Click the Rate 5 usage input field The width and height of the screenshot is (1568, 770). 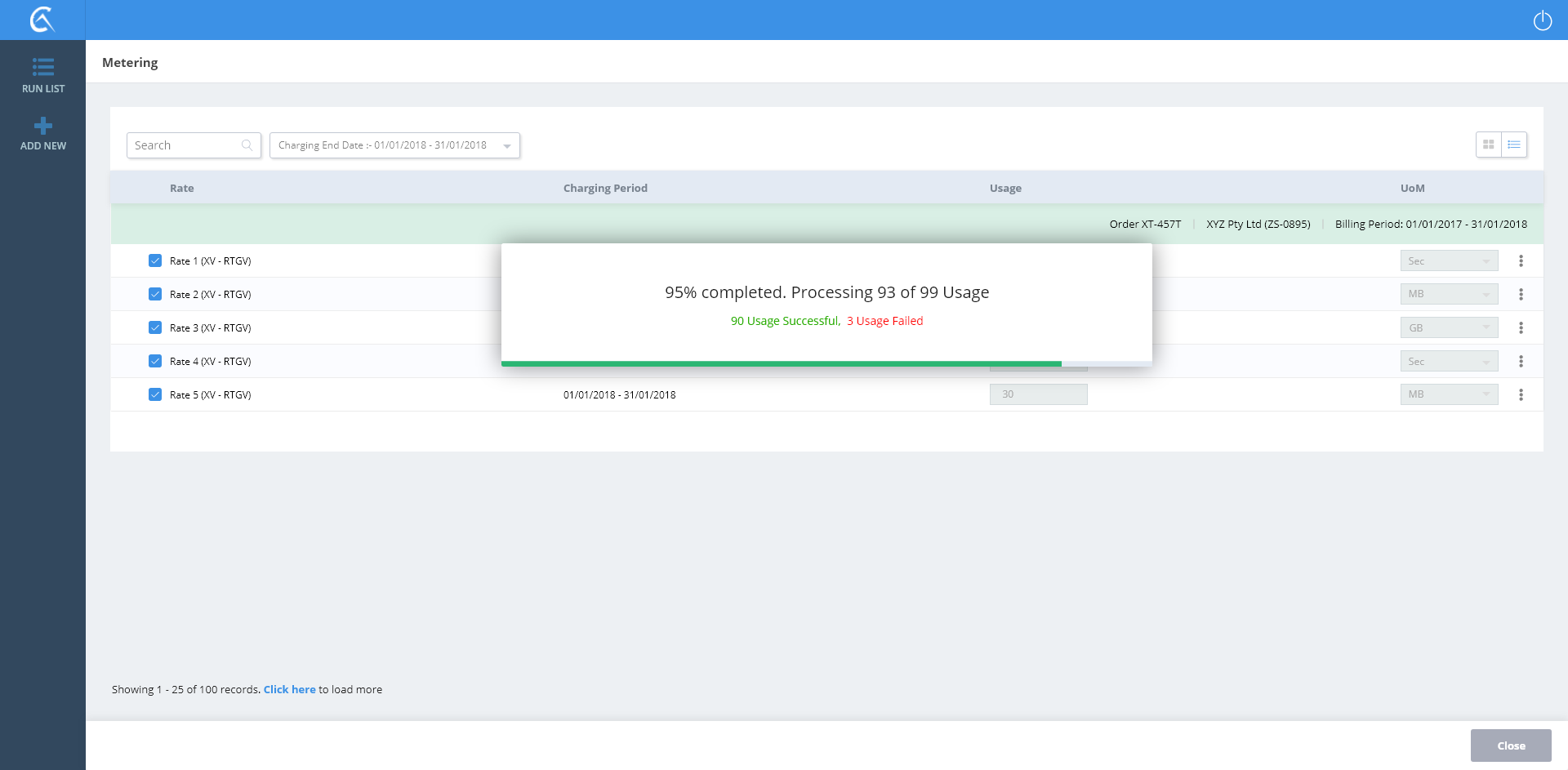(1038, 395)
